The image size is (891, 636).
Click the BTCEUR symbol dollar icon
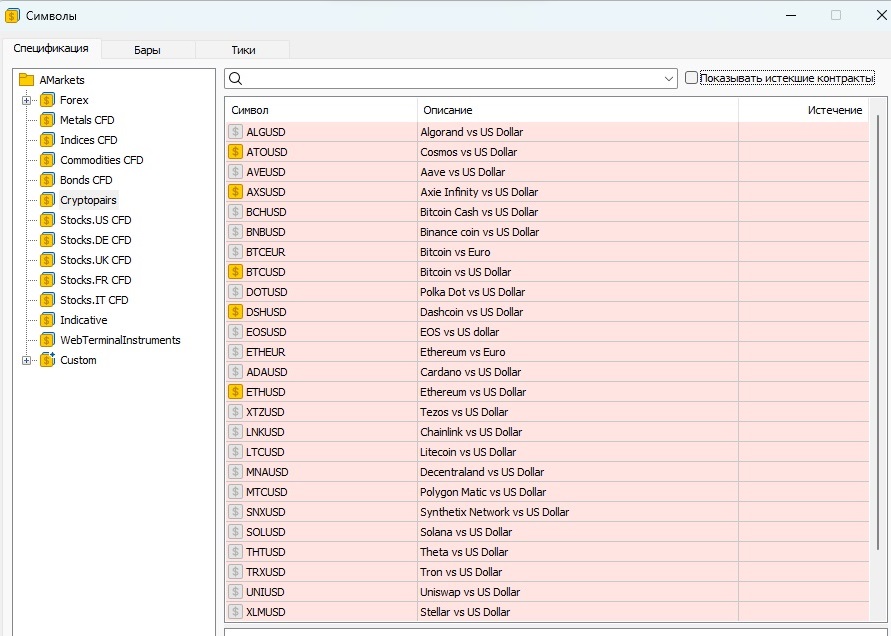pos(235,252)
